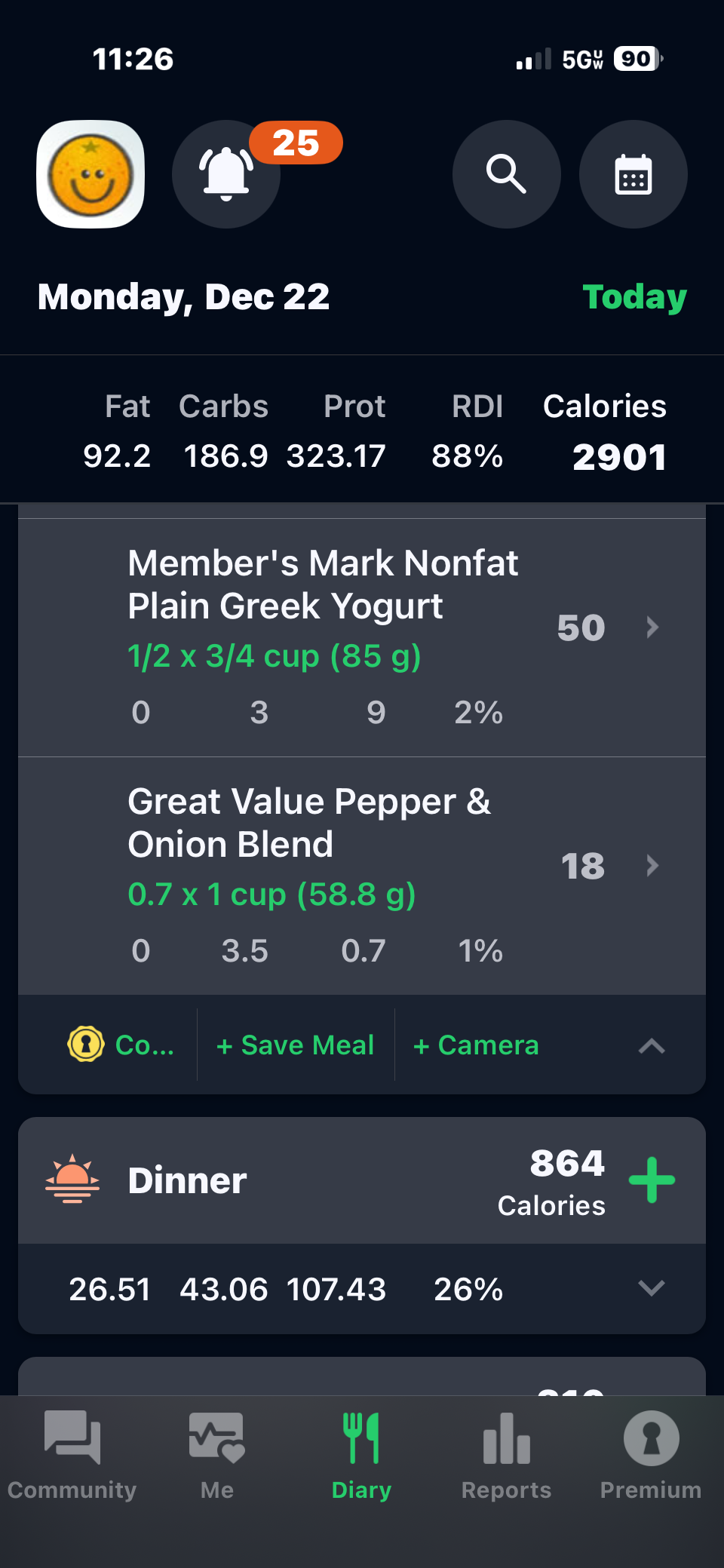Expand Dinner items with down chevron

pyautogui.click(x=652, y=1288)
